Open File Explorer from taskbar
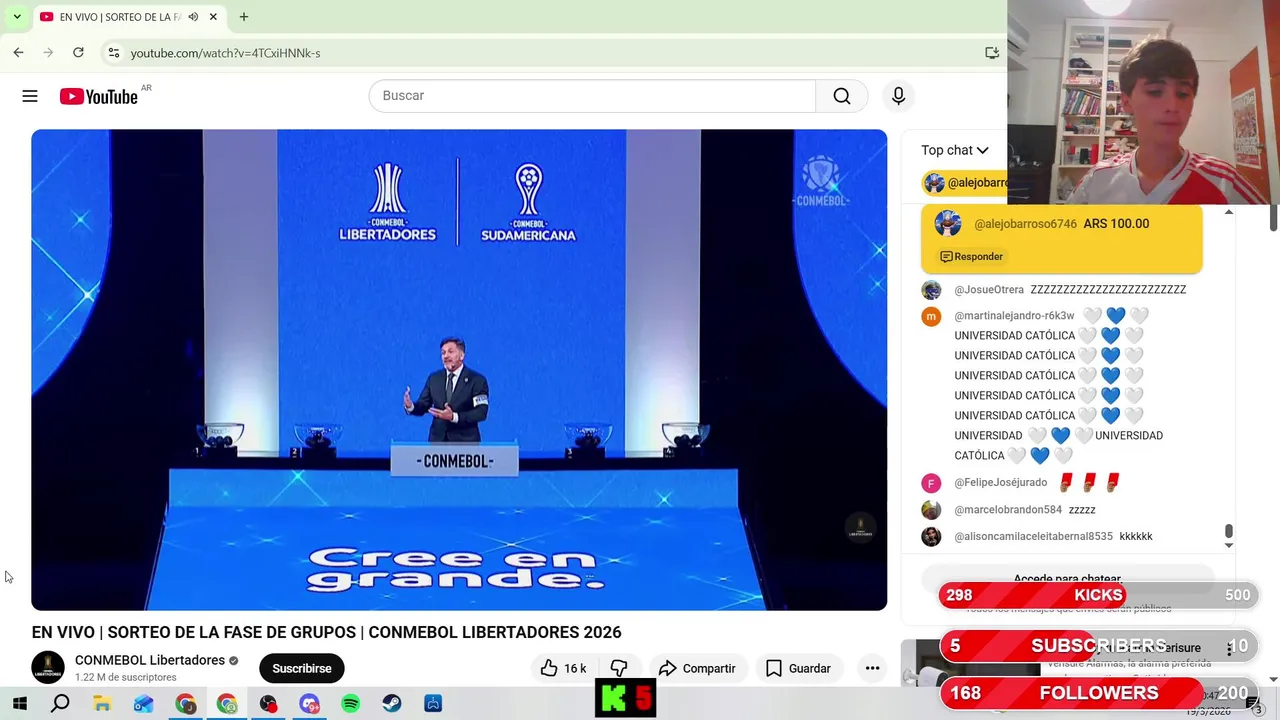 [x=102, y=704]
